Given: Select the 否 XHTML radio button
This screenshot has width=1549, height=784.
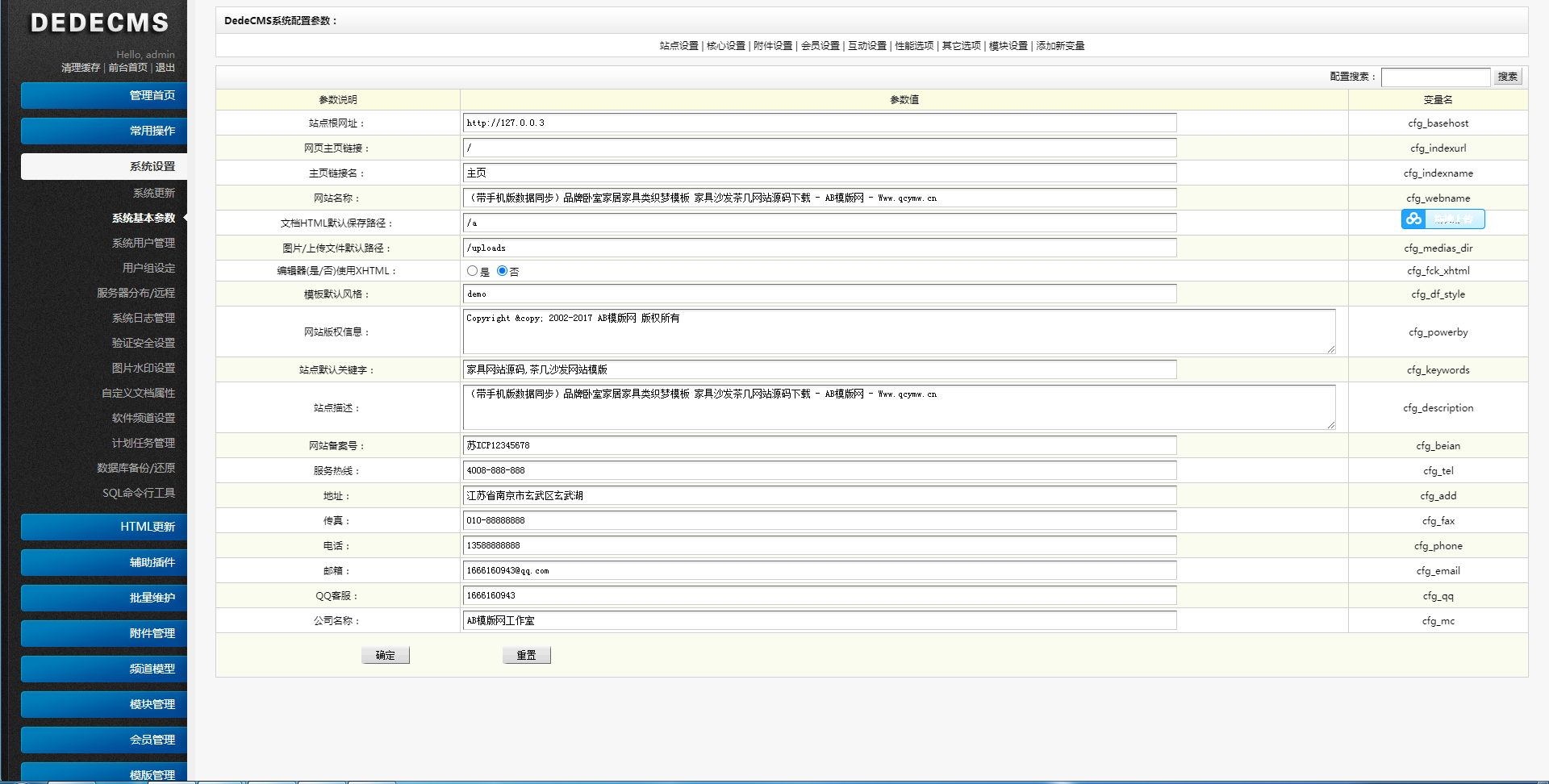Looking at the screenshot, I should [502, 271].
